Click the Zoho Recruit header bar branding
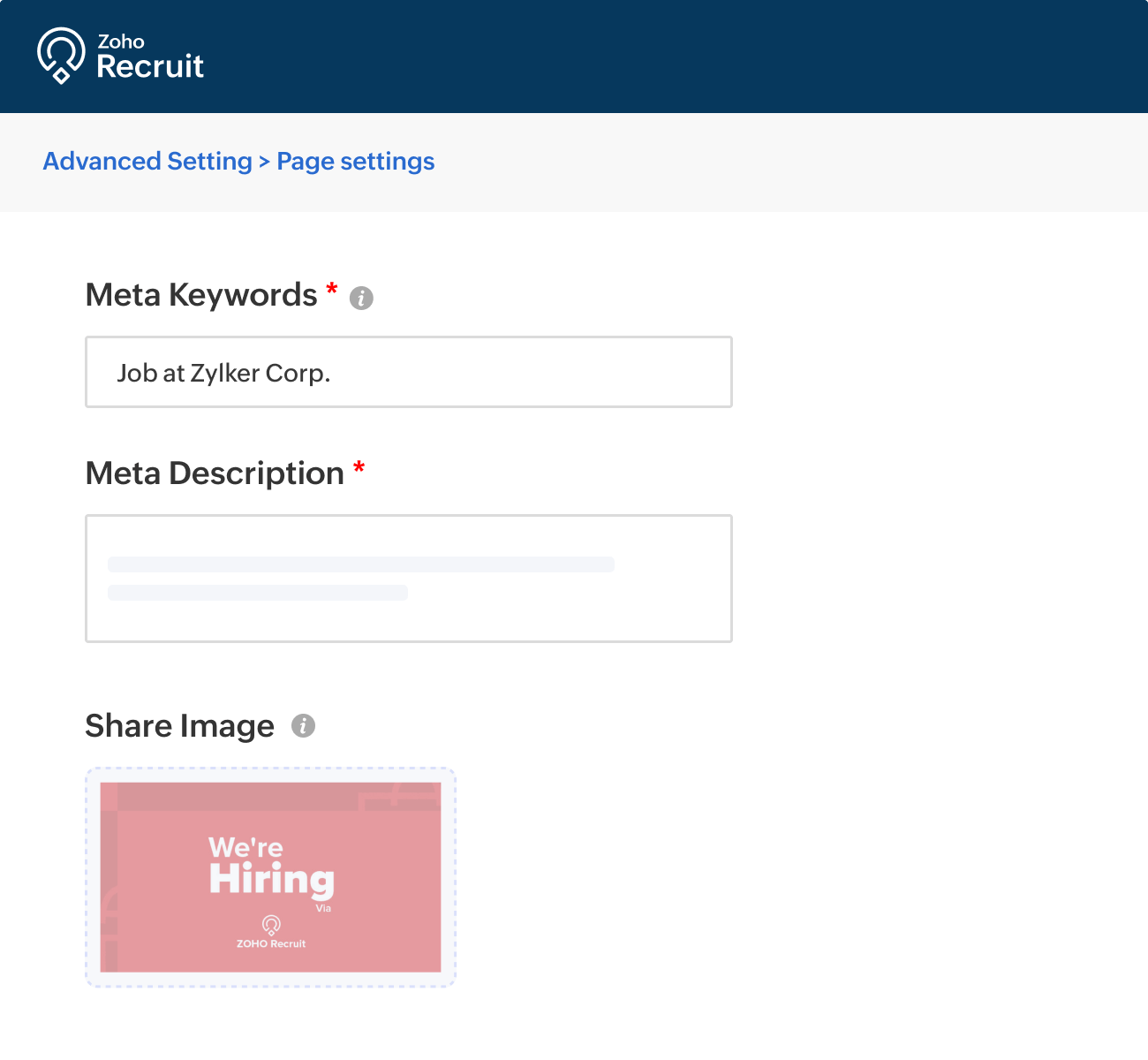Viewport: 1148px width, 1060px height. 120,56
